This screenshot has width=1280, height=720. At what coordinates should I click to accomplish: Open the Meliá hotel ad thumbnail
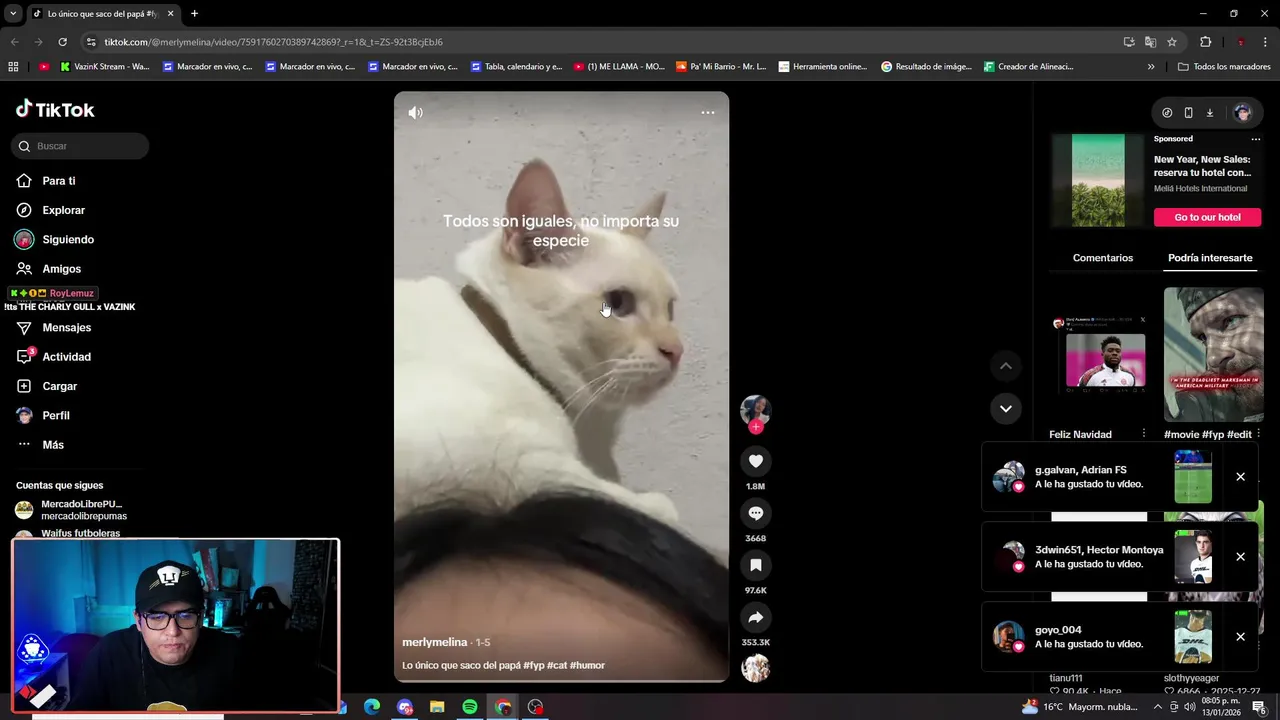pos(1098,180)
